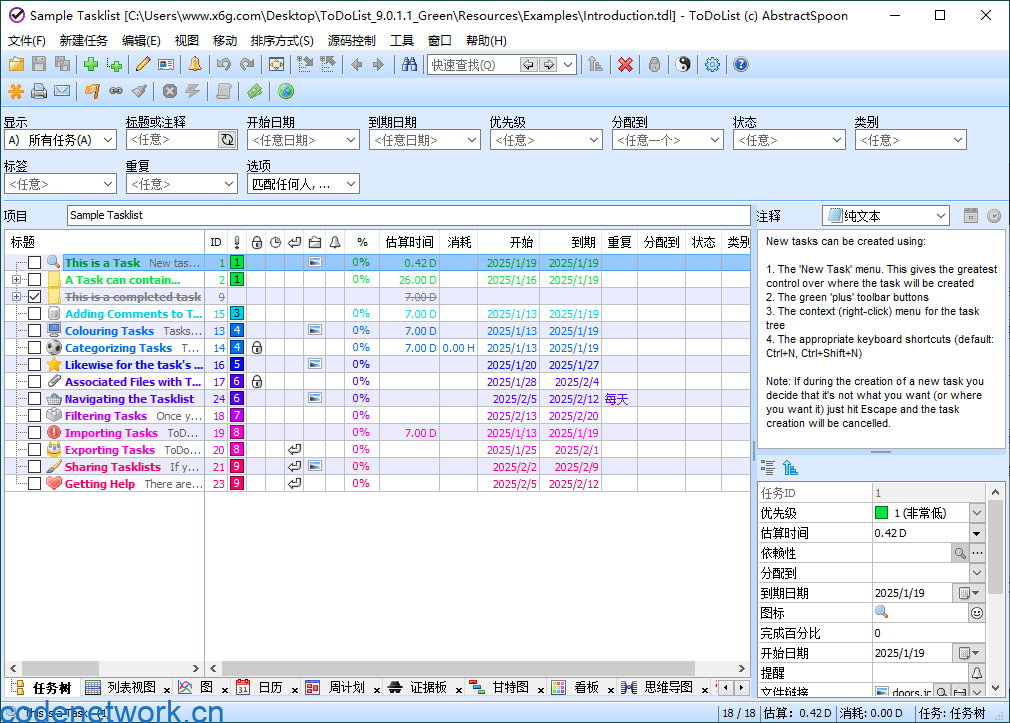Open the 状态 filter dropdown
The image size is (1010, 723).
[x=789, y=140]
